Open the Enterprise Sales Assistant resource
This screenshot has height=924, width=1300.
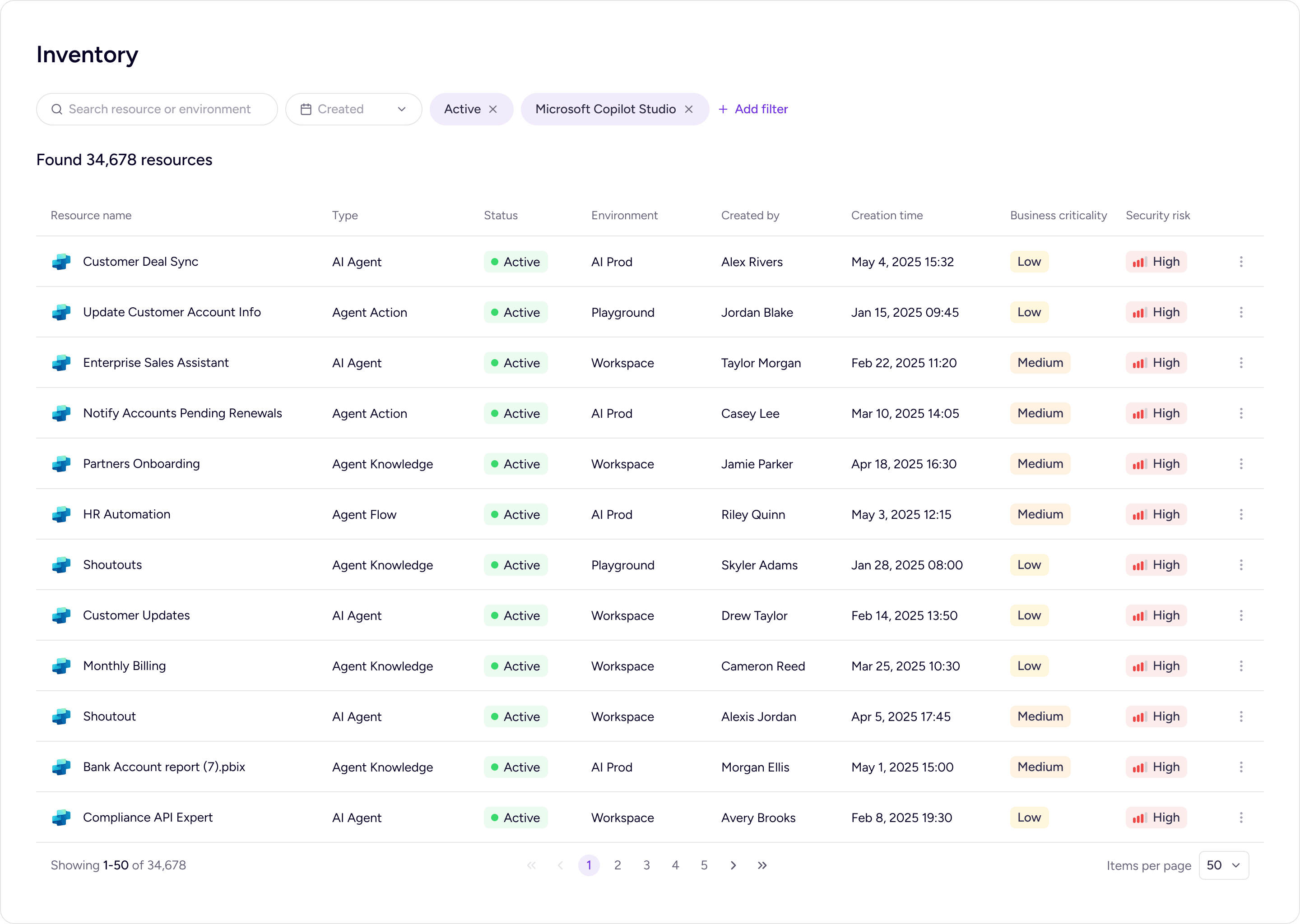click(x=155, y=363)
